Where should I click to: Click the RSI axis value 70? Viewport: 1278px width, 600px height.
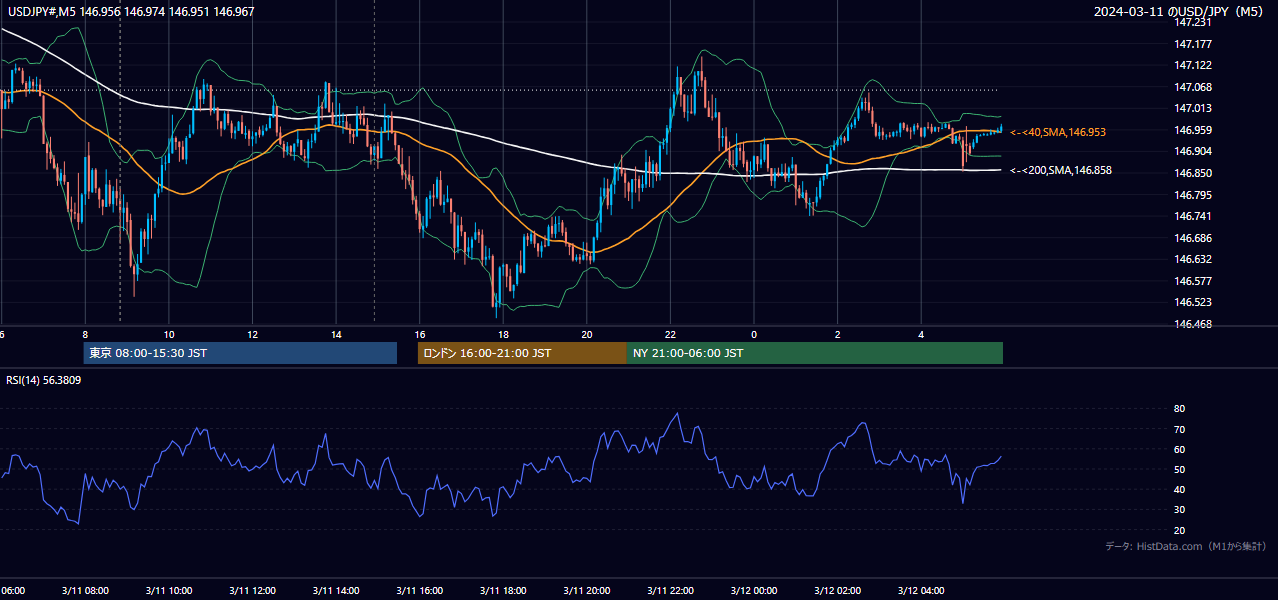1179,429
